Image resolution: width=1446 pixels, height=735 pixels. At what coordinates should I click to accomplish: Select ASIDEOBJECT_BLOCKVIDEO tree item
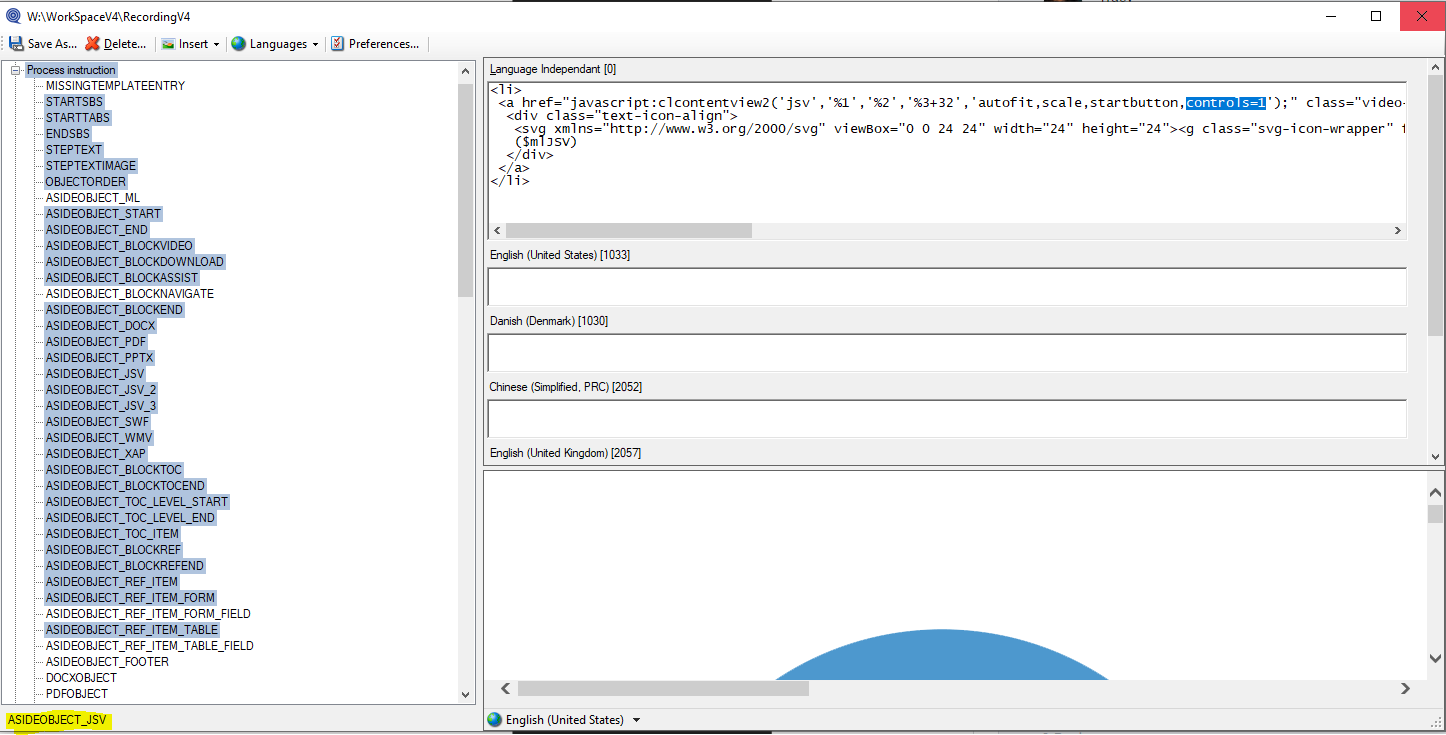(x=119, y=246)
